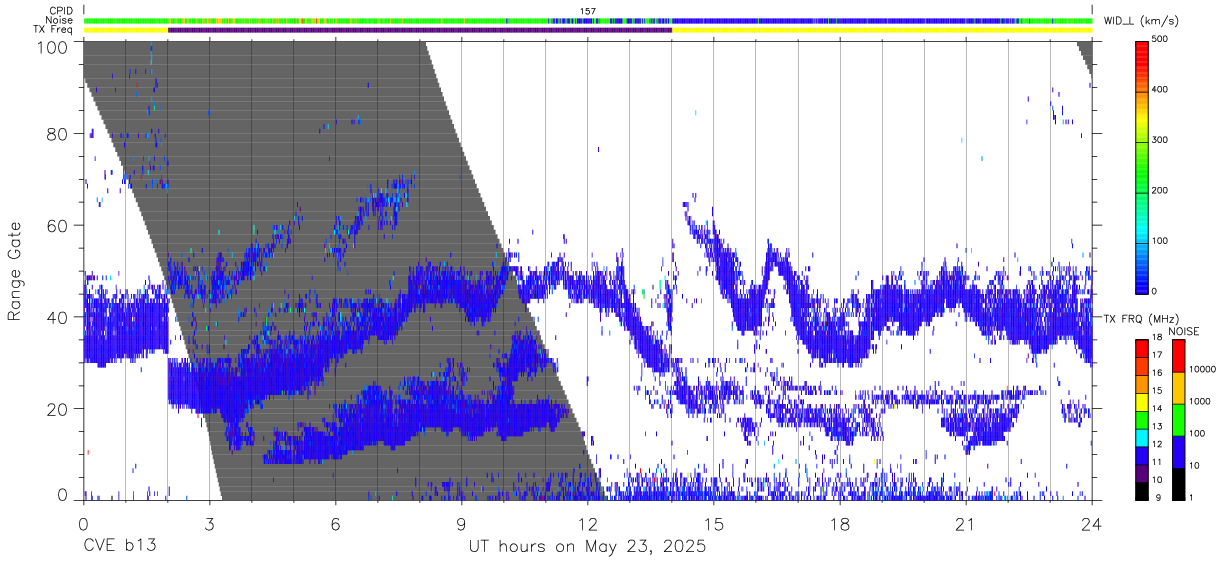Click the x-axis tick label 18
The image size is (1228, 567).
[x=840, y=523]
